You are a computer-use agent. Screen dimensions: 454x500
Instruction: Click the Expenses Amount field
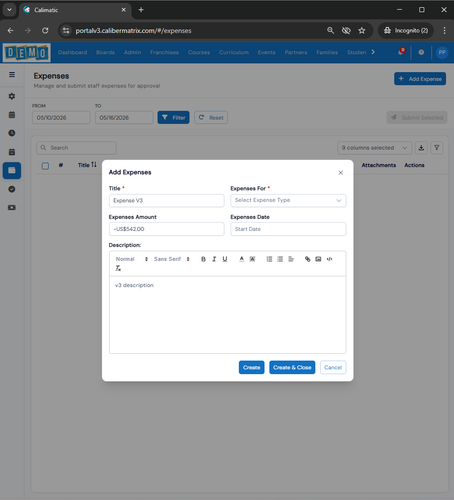click(x=167, y=229)
